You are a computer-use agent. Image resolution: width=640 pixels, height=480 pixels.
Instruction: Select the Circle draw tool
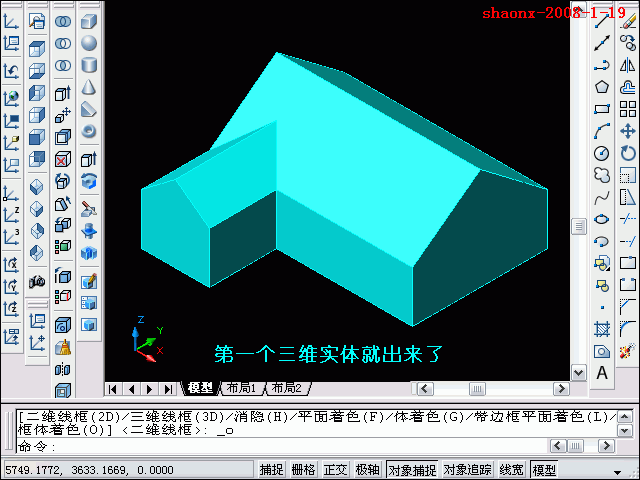[x=602, y=153]
